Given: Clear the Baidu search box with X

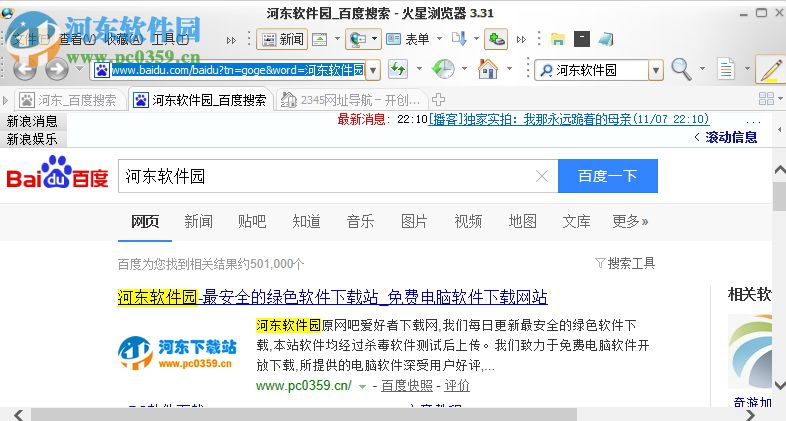Looking at the screenshot, I should click(542, 176).
